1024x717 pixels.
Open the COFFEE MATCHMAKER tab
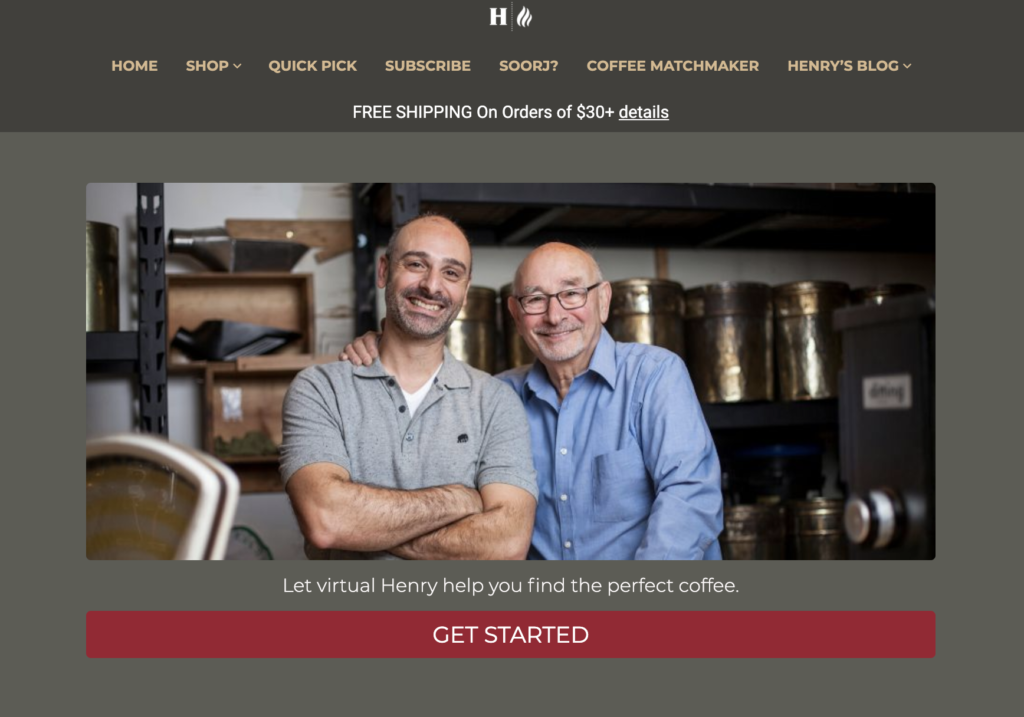[x=673, y=66]
